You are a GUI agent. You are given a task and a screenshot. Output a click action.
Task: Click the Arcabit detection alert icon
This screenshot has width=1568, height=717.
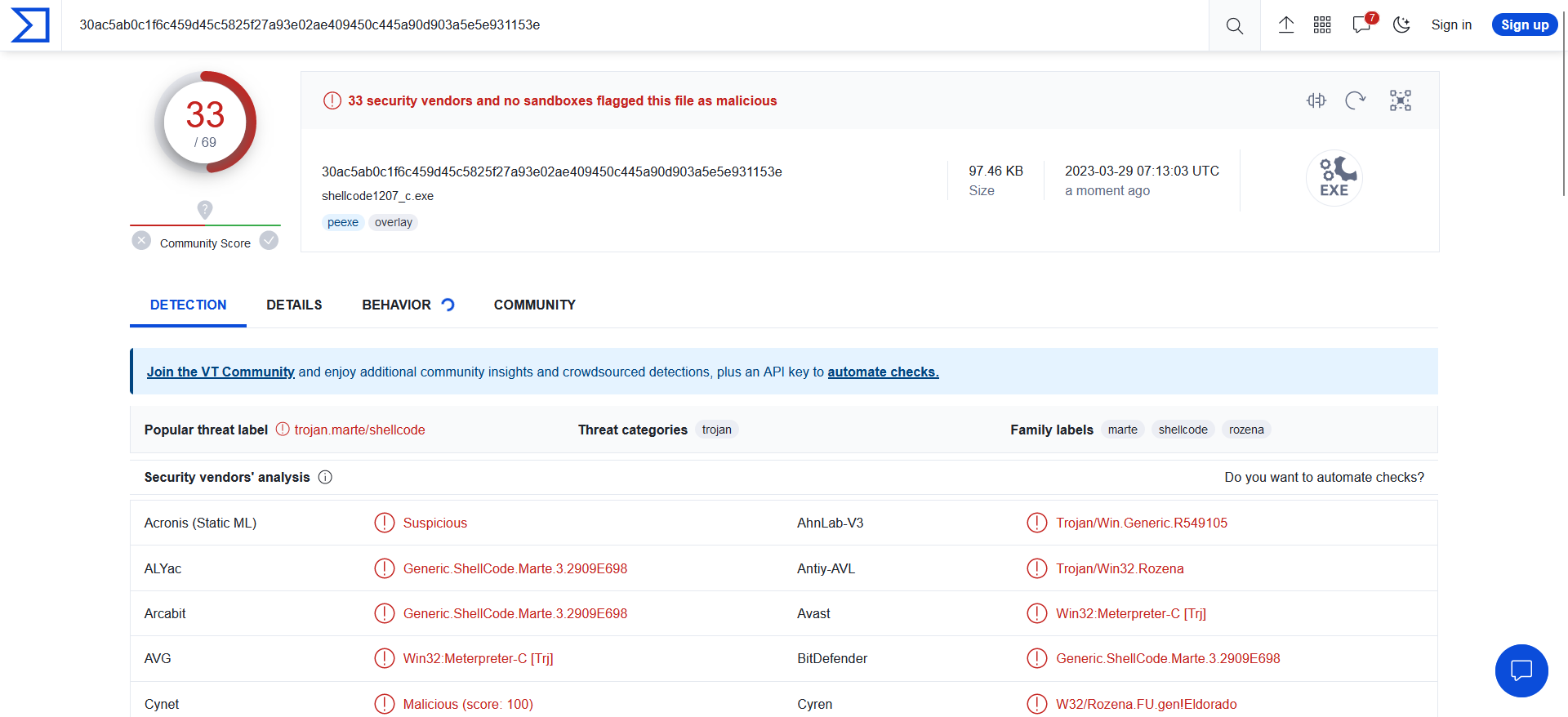[x=385, y=613]
